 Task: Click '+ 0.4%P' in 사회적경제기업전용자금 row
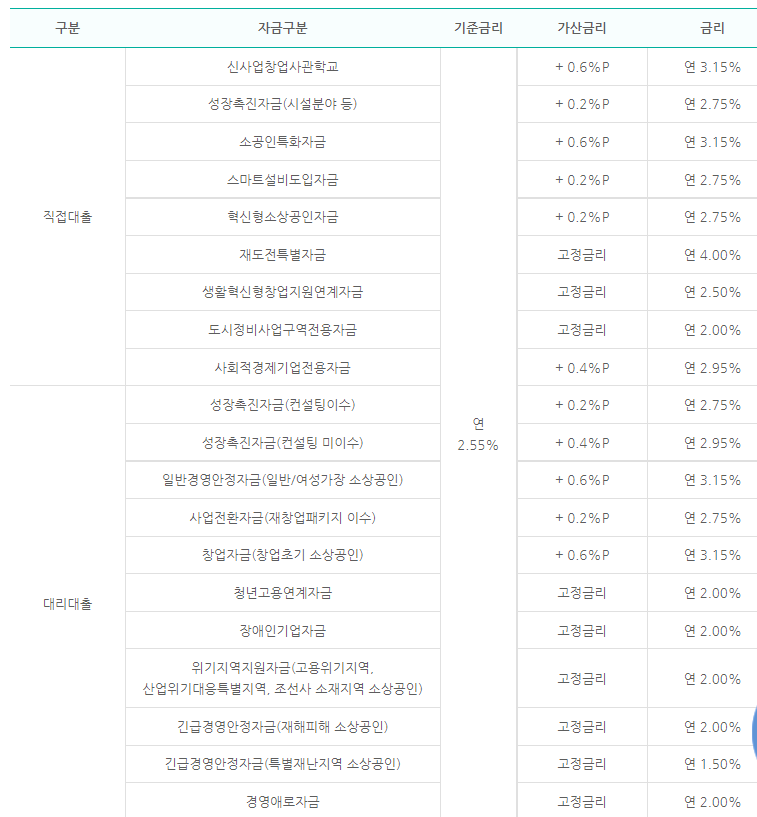[582, 368]
